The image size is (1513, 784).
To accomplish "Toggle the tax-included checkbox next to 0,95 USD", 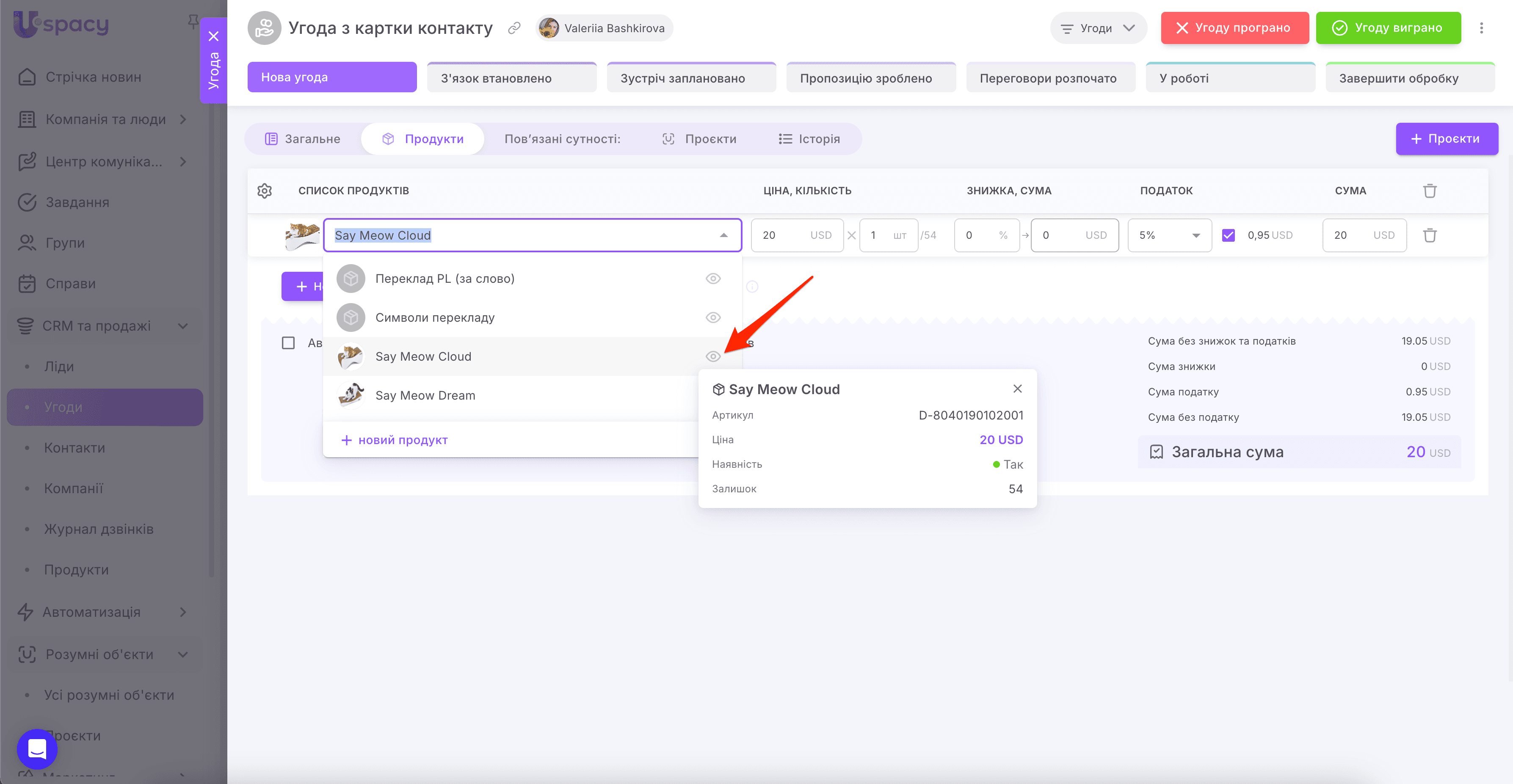I will pos(1228,235).
